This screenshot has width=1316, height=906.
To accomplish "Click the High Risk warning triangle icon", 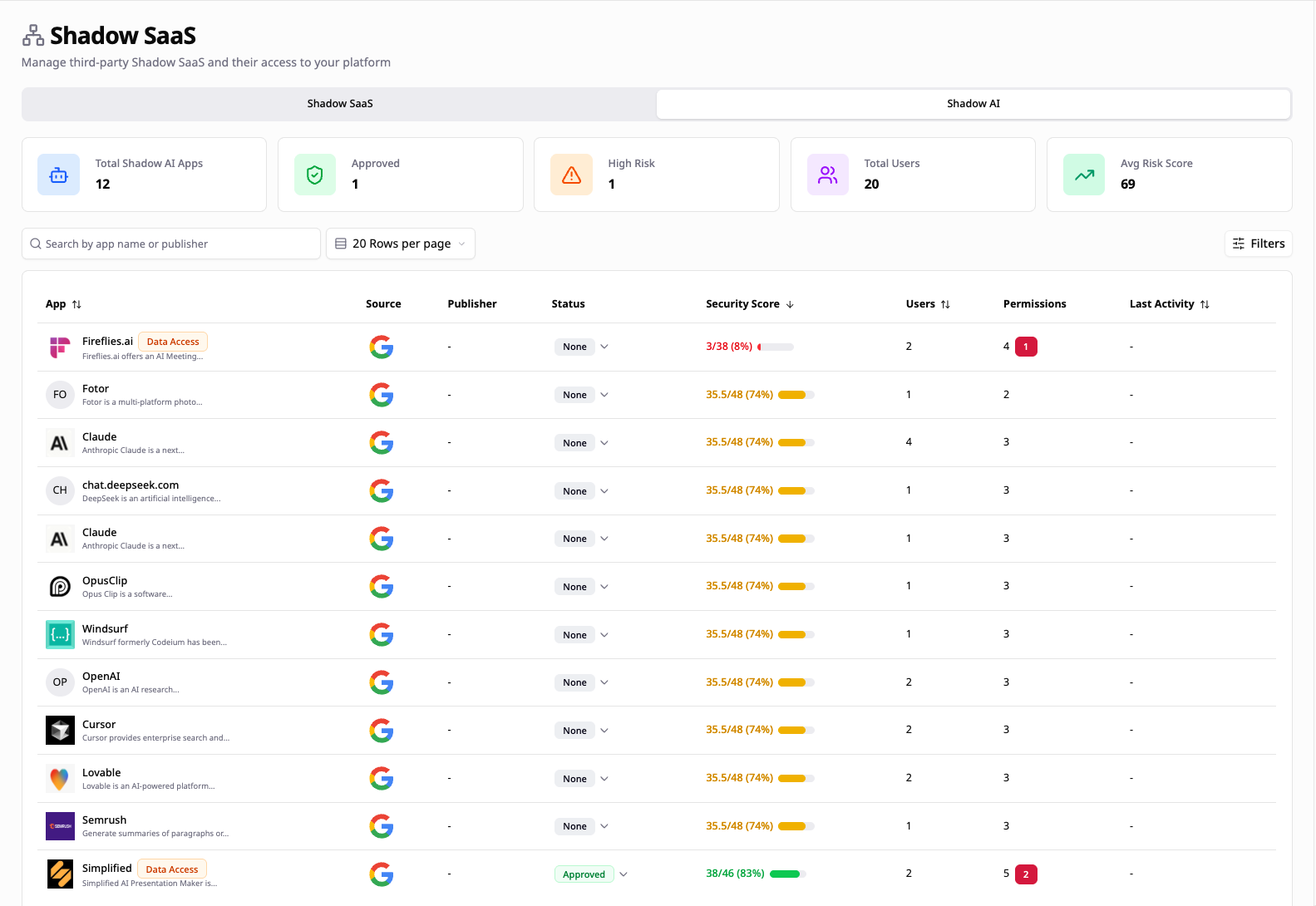I will click(571, 175).
